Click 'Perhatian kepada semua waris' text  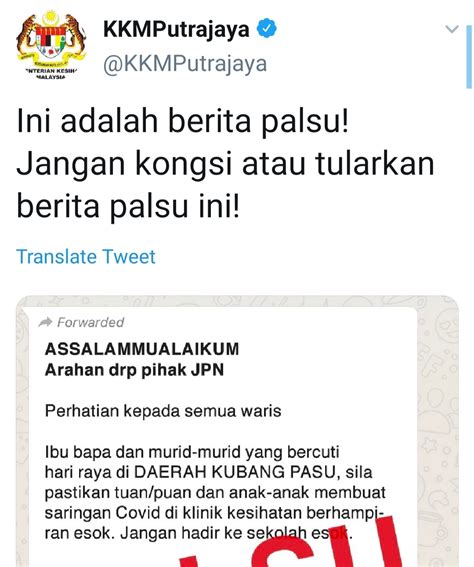tap(163, 411)
